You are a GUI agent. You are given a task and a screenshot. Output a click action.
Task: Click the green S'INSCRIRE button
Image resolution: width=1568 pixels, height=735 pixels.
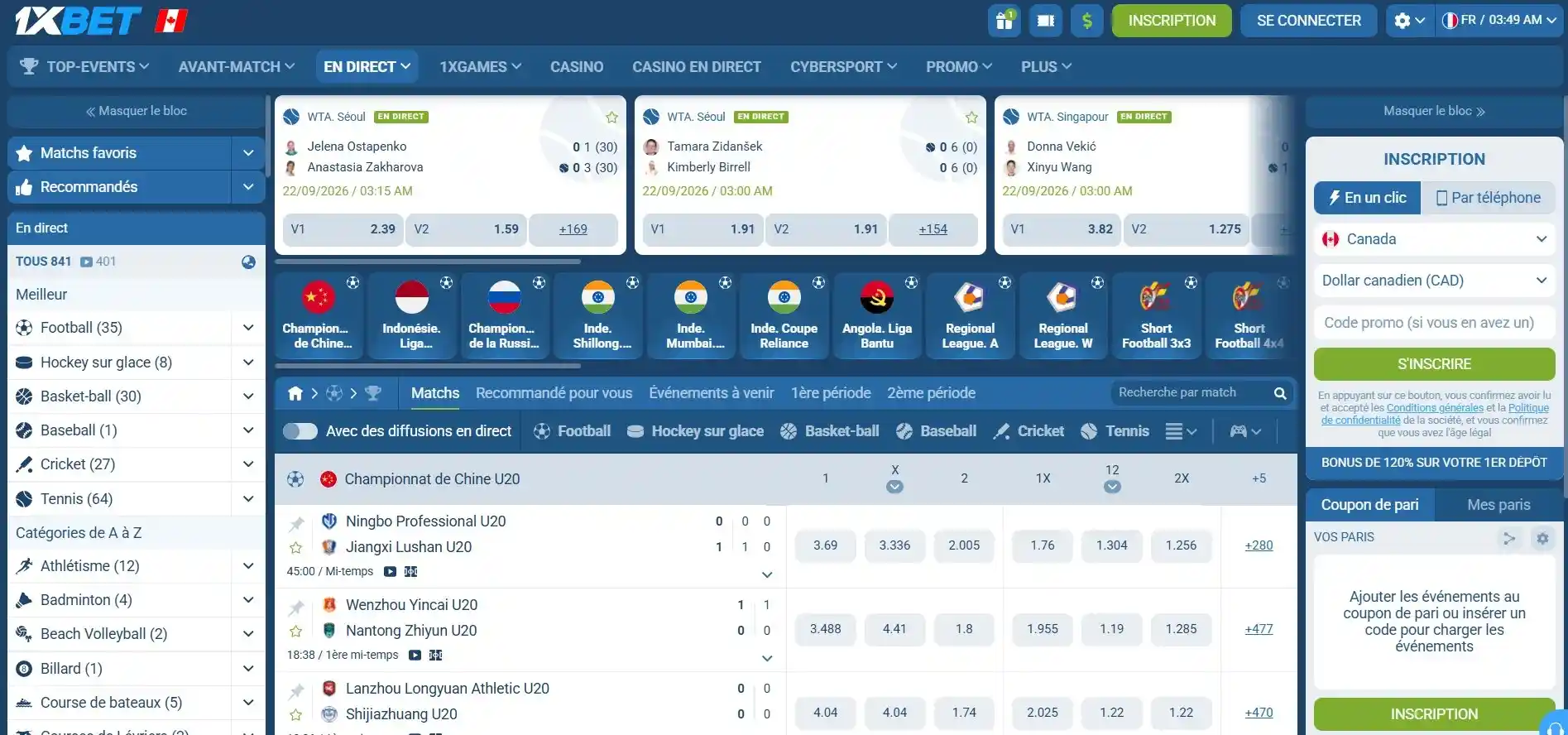[1435, 364]
